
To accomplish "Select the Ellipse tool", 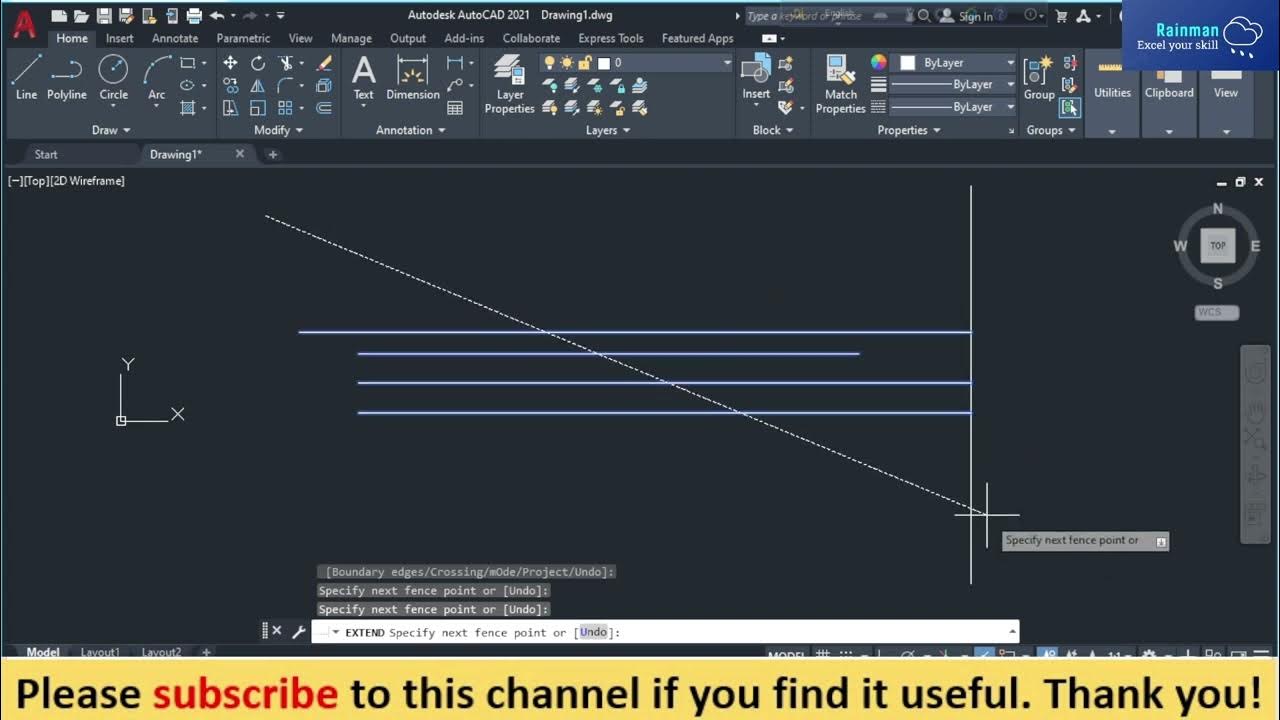I will click(x=188, y=86).
